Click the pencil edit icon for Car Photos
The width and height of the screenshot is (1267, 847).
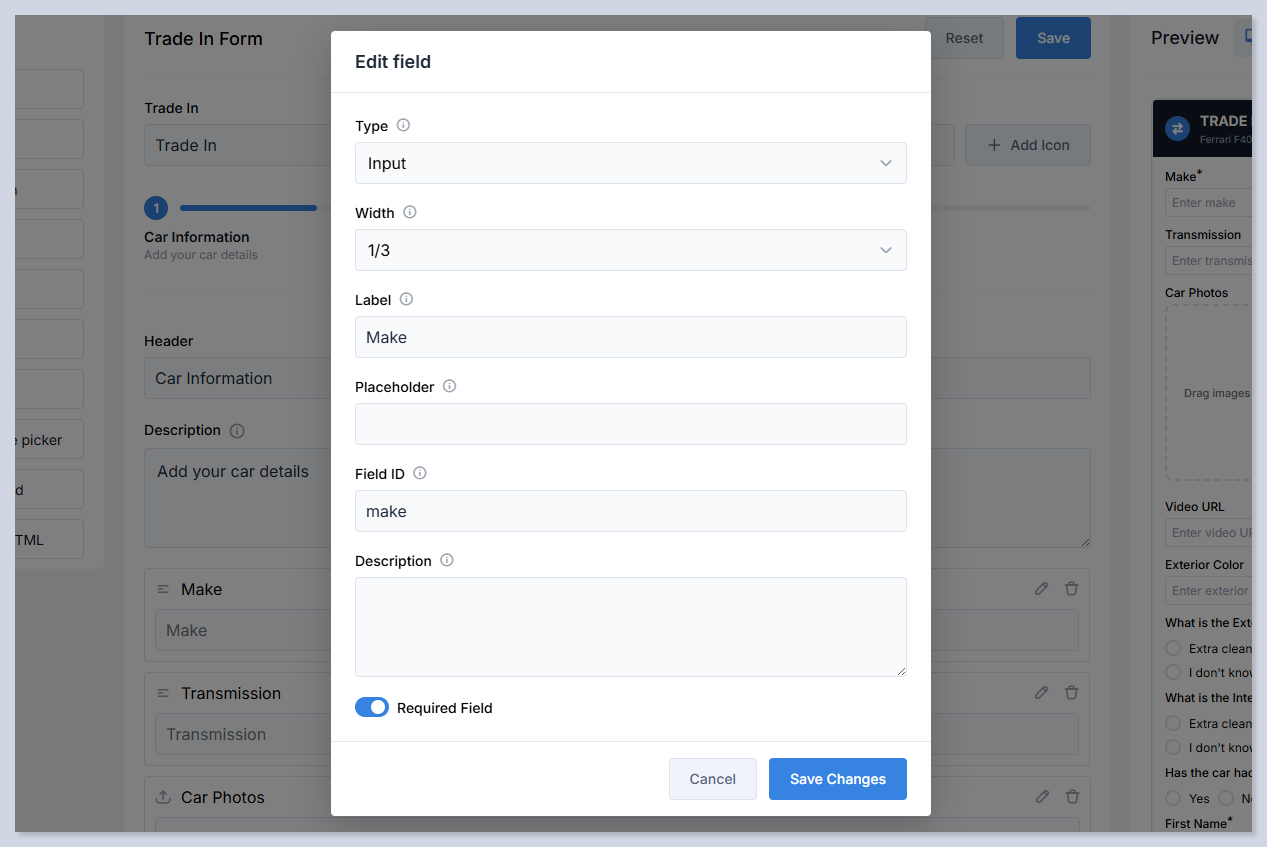pyautogui.click(x=1042, y=797)
